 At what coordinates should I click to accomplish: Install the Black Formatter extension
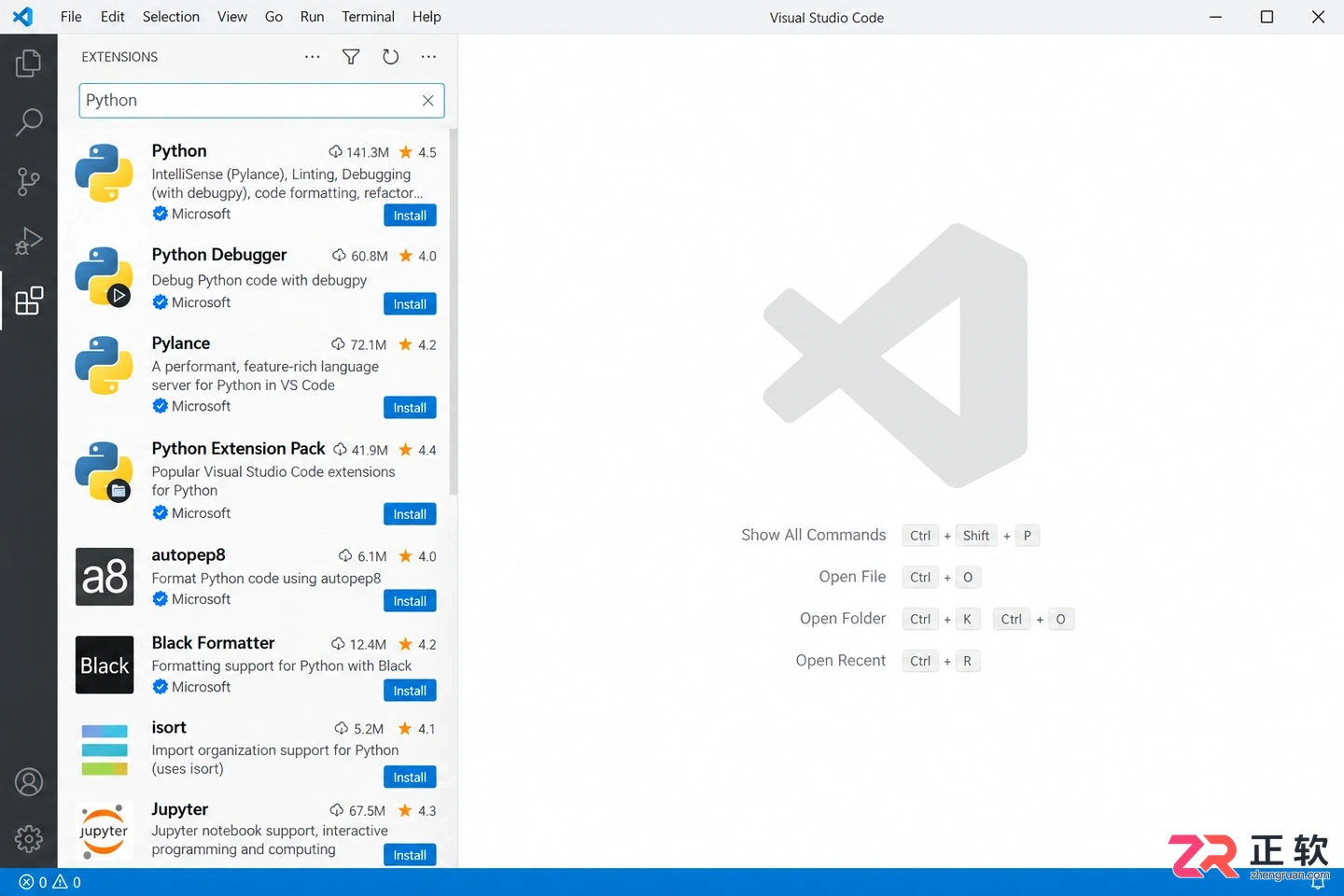[410, 691]
